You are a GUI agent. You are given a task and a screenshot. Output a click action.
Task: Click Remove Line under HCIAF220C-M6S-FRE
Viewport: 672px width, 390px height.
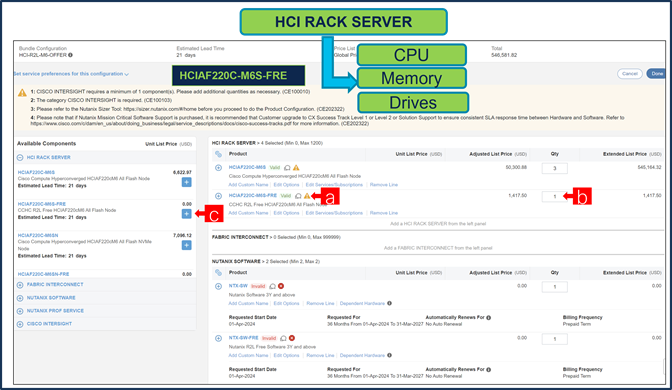point(384,213)
